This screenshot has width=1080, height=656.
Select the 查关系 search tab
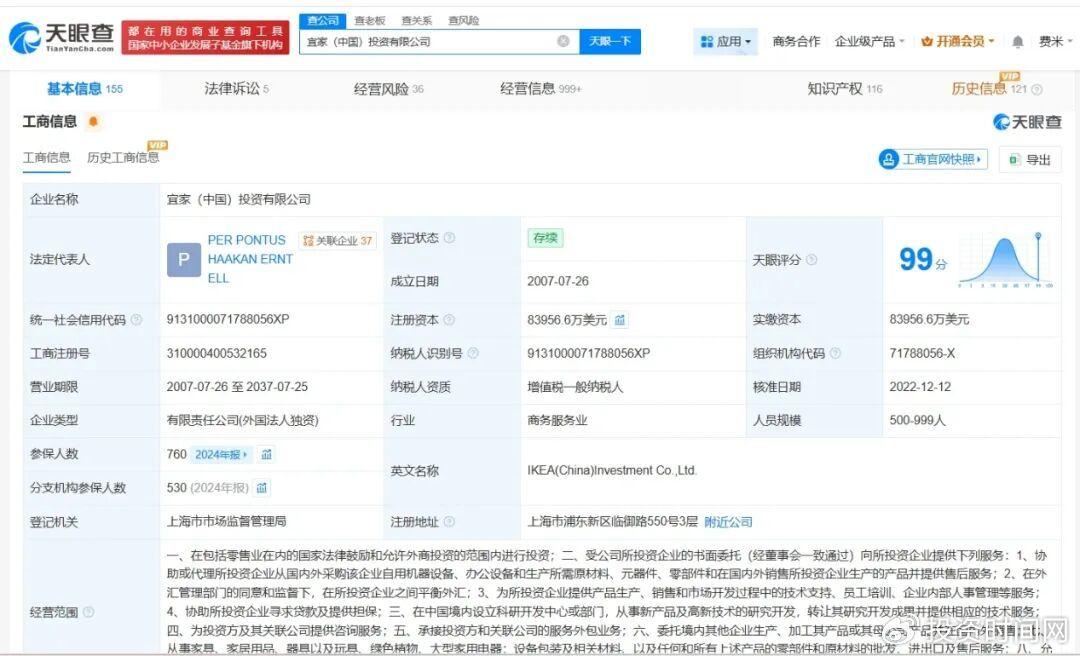click(x=417, y=21)
